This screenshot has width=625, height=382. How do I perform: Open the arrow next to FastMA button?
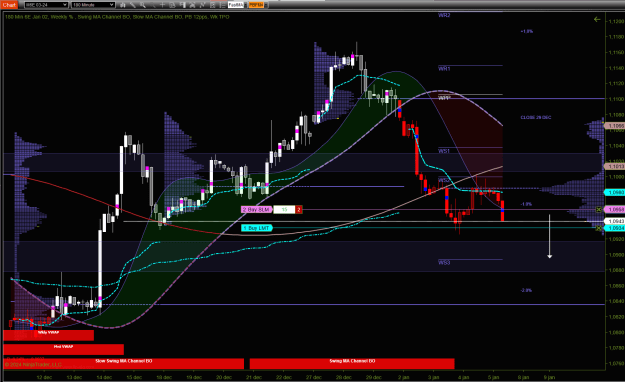tap(245, 5)
